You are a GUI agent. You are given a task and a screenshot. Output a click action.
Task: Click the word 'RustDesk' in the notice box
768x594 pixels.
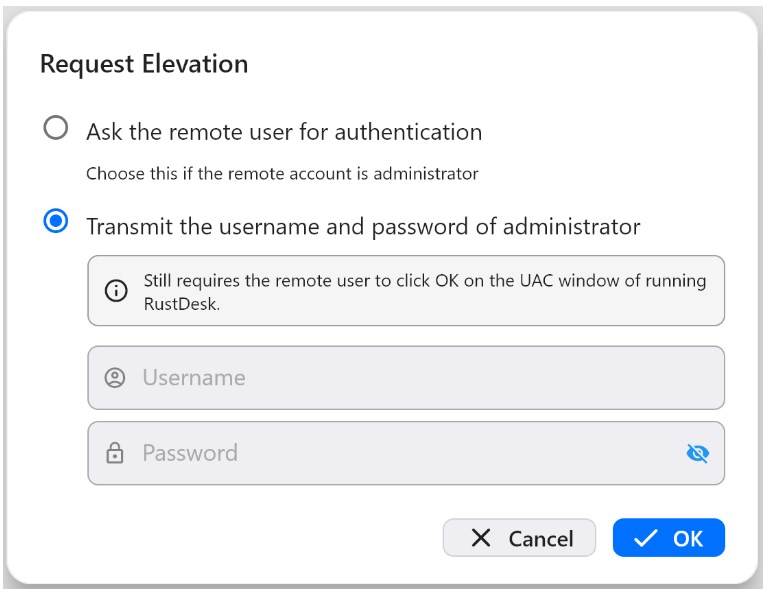pos(180,306)
